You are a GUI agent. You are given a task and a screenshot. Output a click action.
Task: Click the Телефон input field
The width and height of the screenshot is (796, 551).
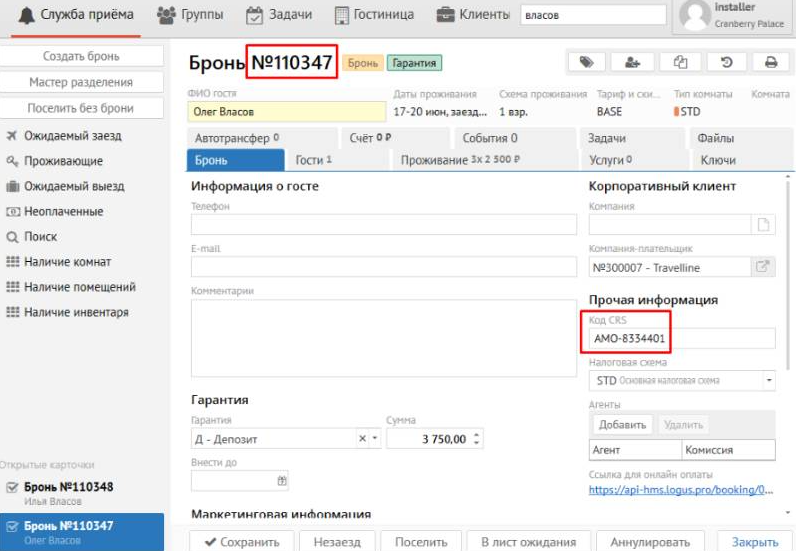[383, 225]
